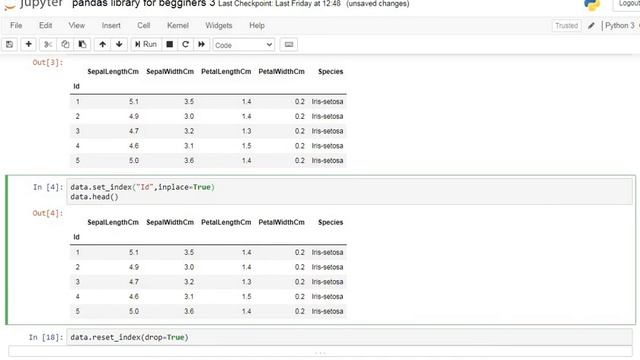The height and width of the screenshot is (360, 640).
Task: Click the Id index label in Out[3] table
Action: [x=76, y=86]
